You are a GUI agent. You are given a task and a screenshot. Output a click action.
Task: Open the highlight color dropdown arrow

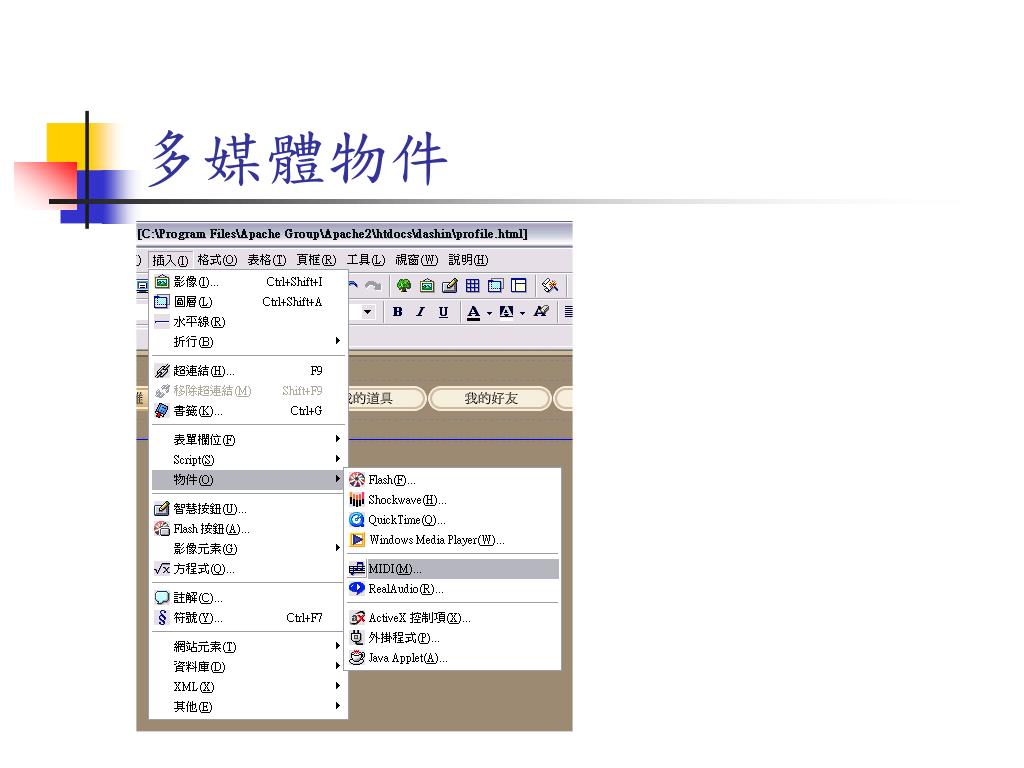(522, 313)
